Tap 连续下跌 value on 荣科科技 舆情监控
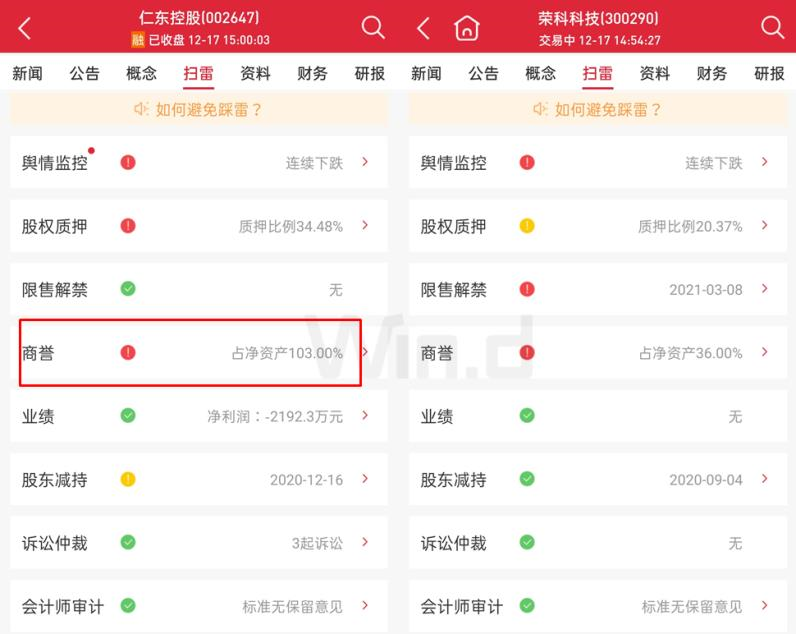The height and width of the screenshot is (634, 796). click(x=714, y=163)
